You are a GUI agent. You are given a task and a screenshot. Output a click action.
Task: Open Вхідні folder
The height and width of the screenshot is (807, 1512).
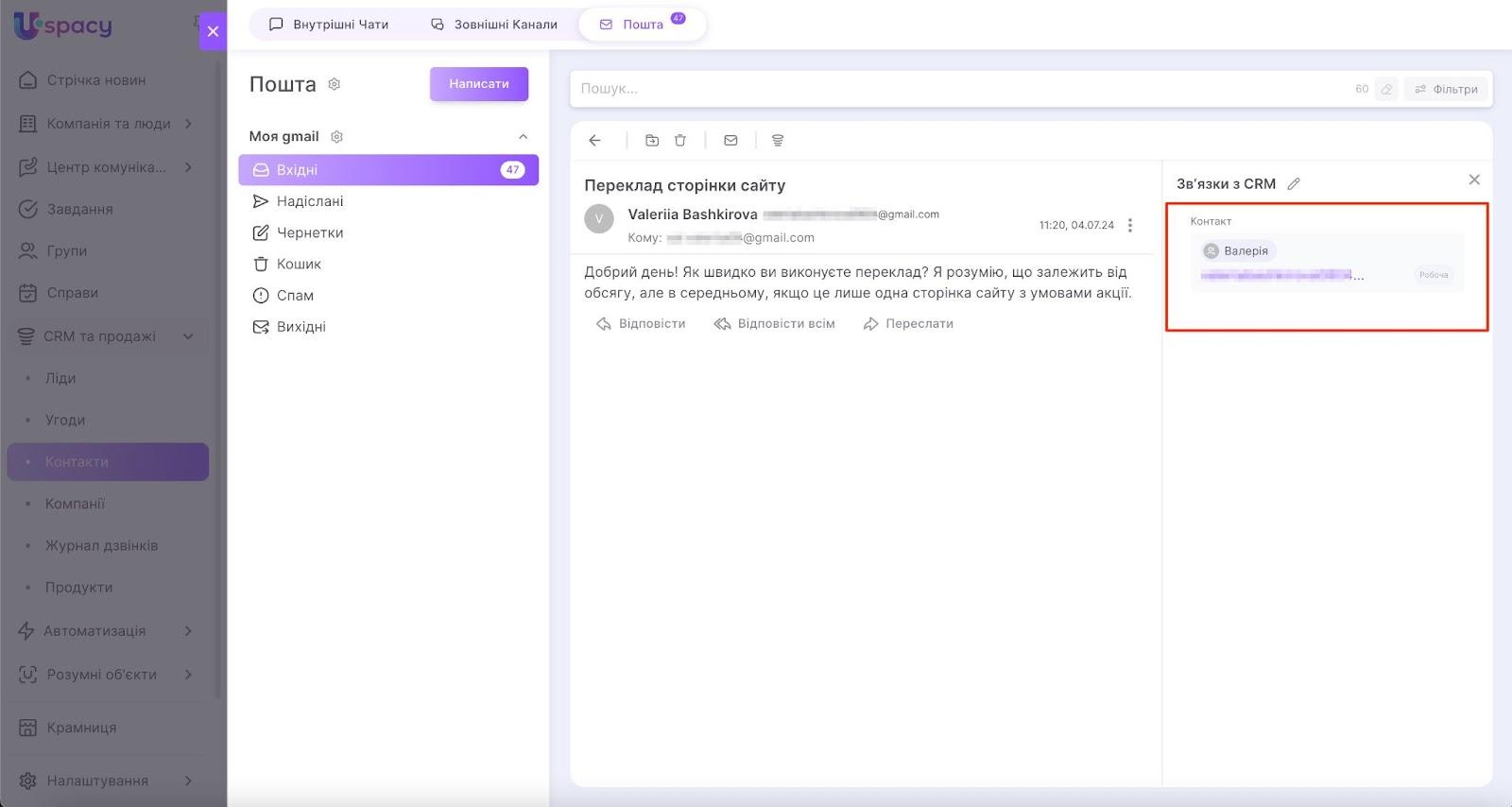pyautogui.click(x=388, y=170)
